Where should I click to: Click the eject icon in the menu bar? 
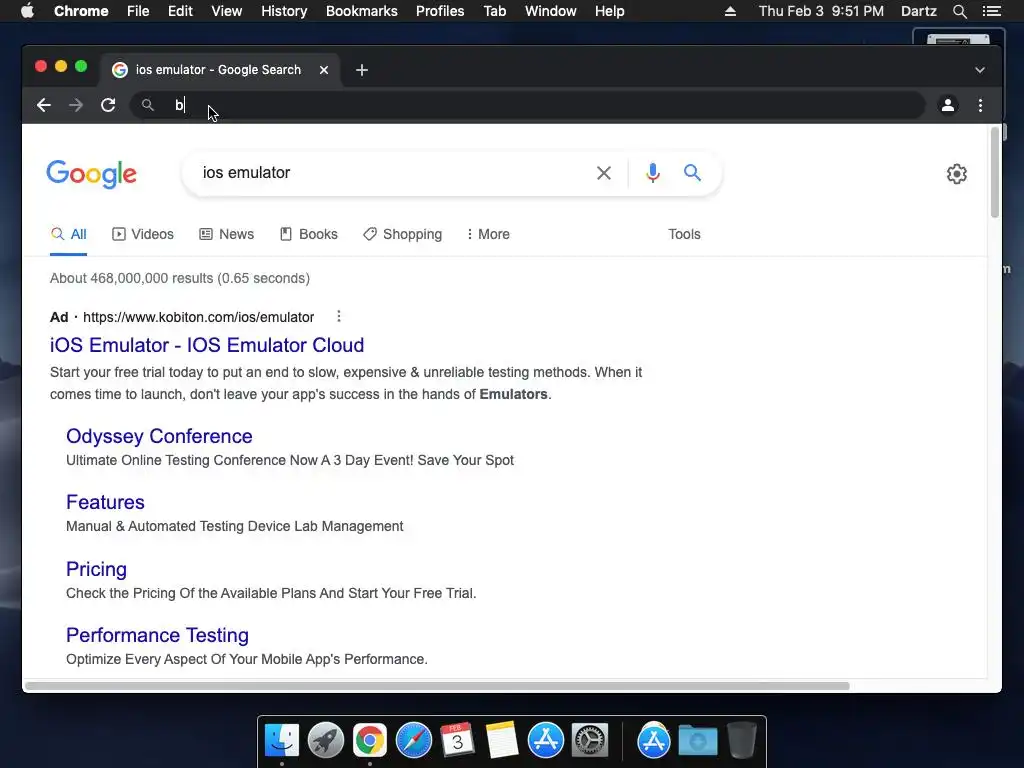730,11
